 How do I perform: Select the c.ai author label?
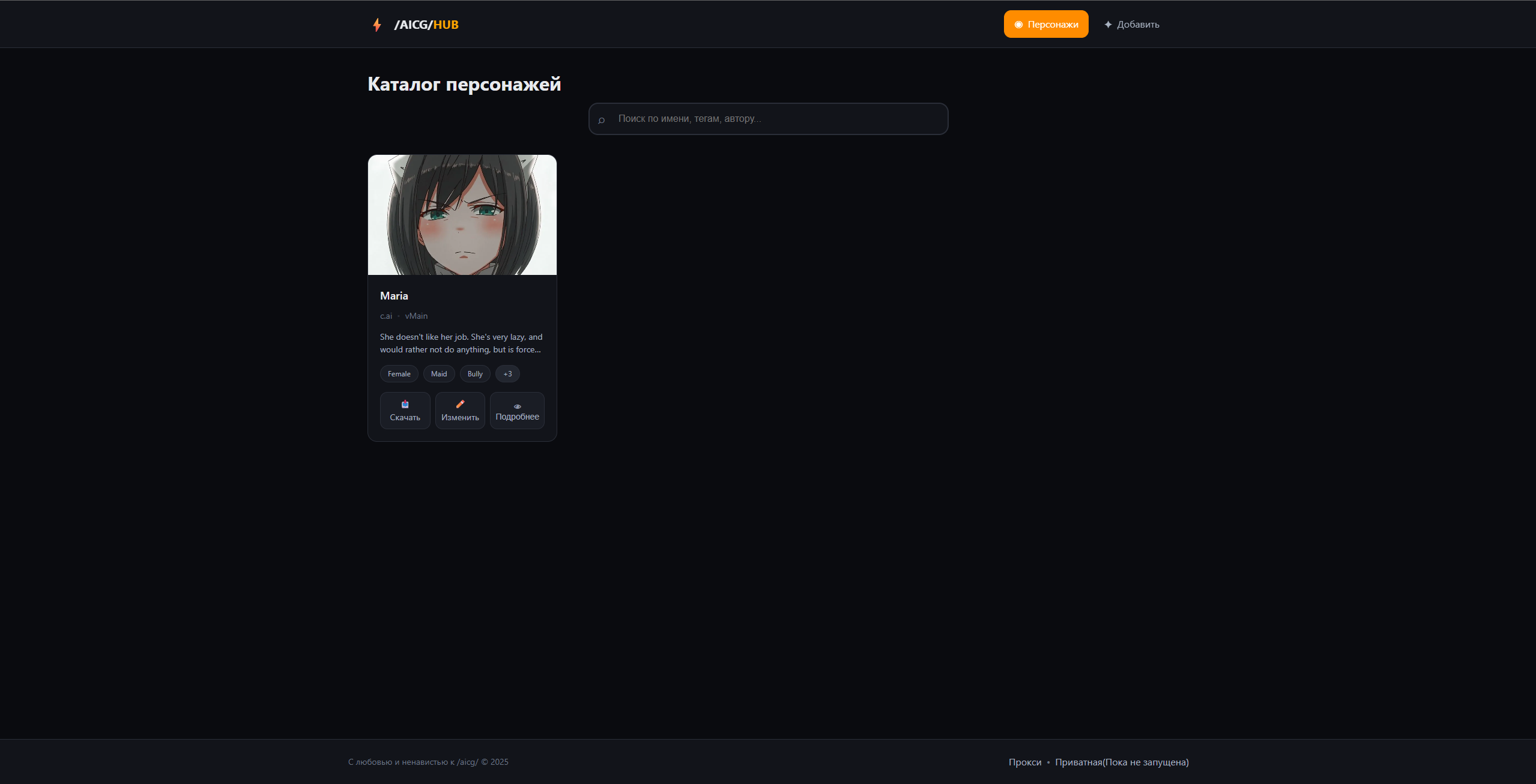point(386,316)
